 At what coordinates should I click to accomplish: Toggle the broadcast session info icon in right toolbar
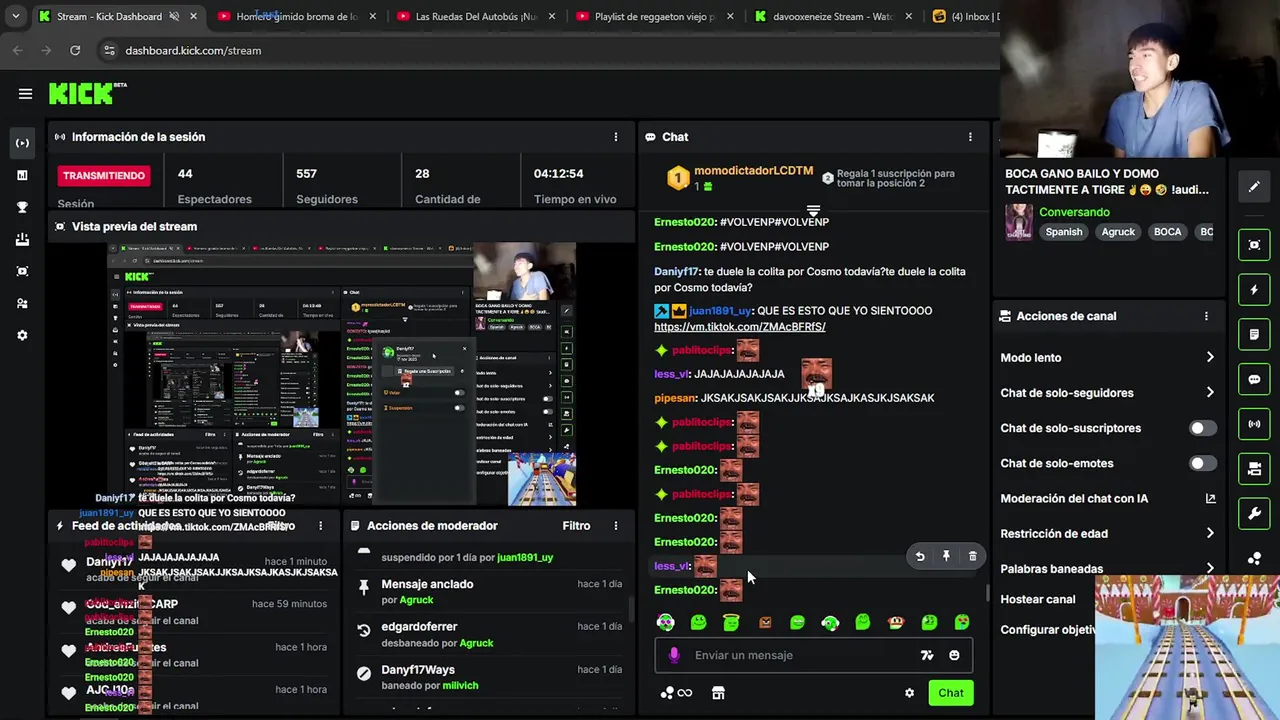click(x=1254, y=424)
